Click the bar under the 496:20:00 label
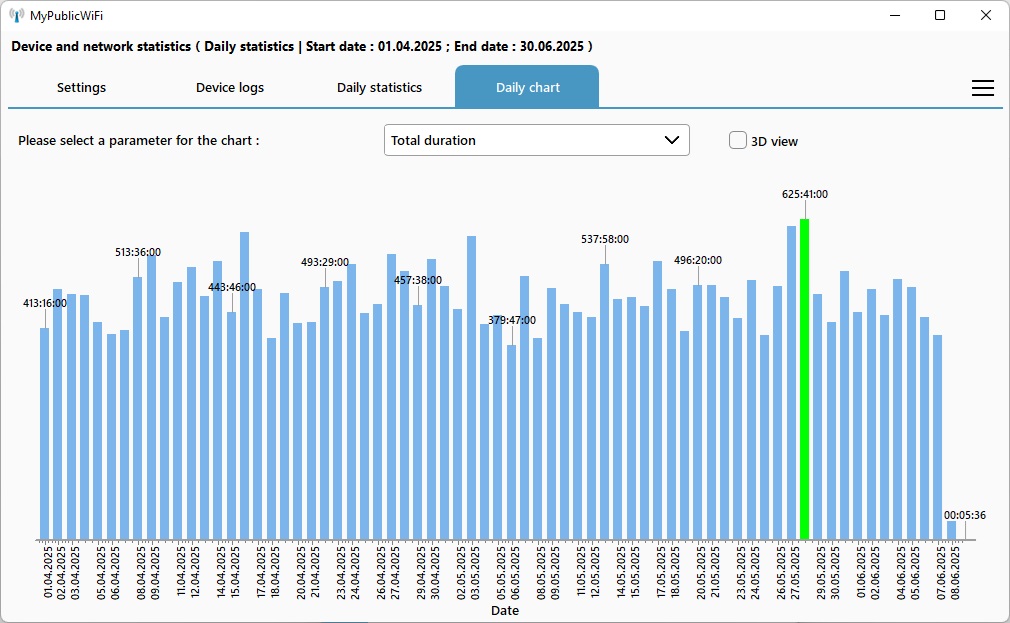The height and width of the screenshot is (623, 1010). pos(698,410)
